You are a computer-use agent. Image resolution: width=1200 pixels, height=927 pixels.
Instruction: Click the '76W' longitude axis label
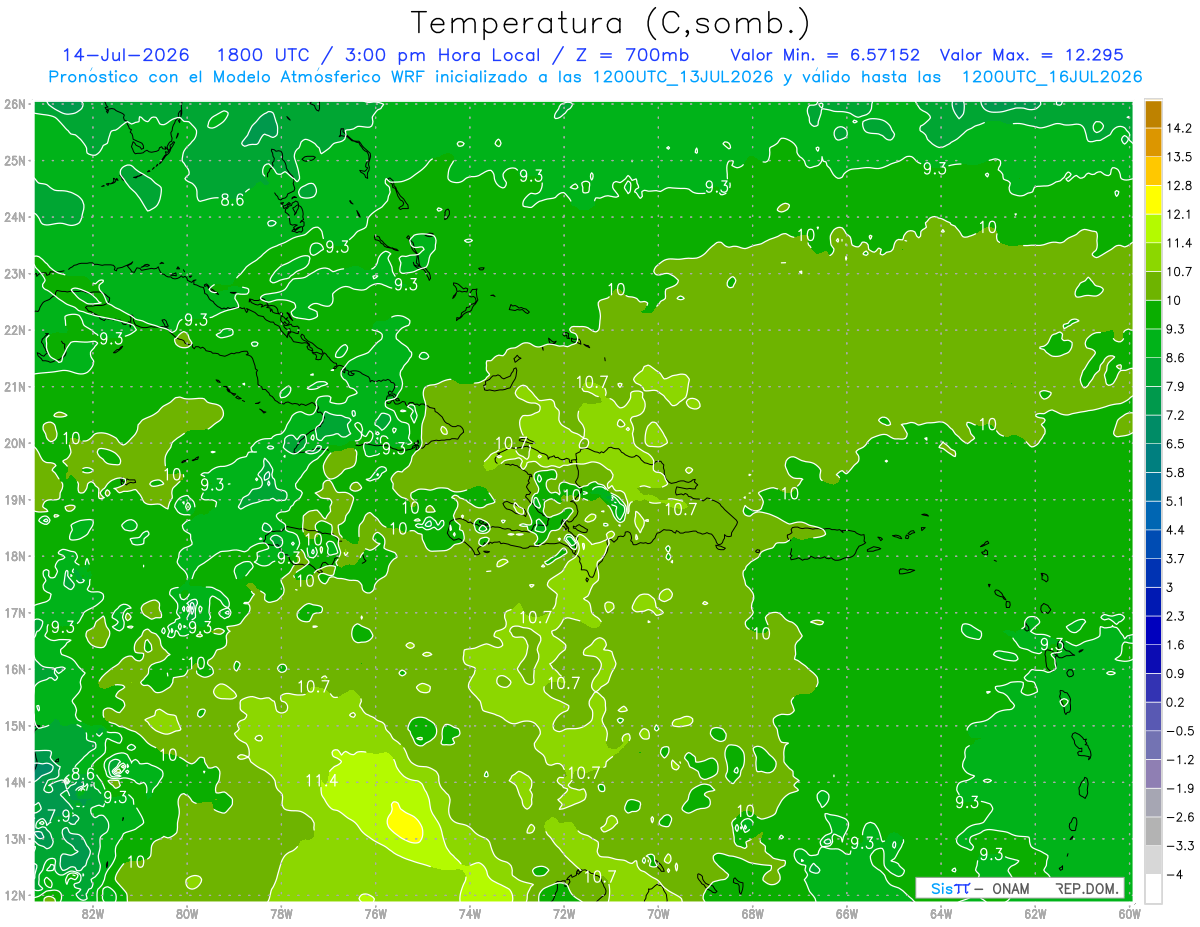tap(375, 913)
